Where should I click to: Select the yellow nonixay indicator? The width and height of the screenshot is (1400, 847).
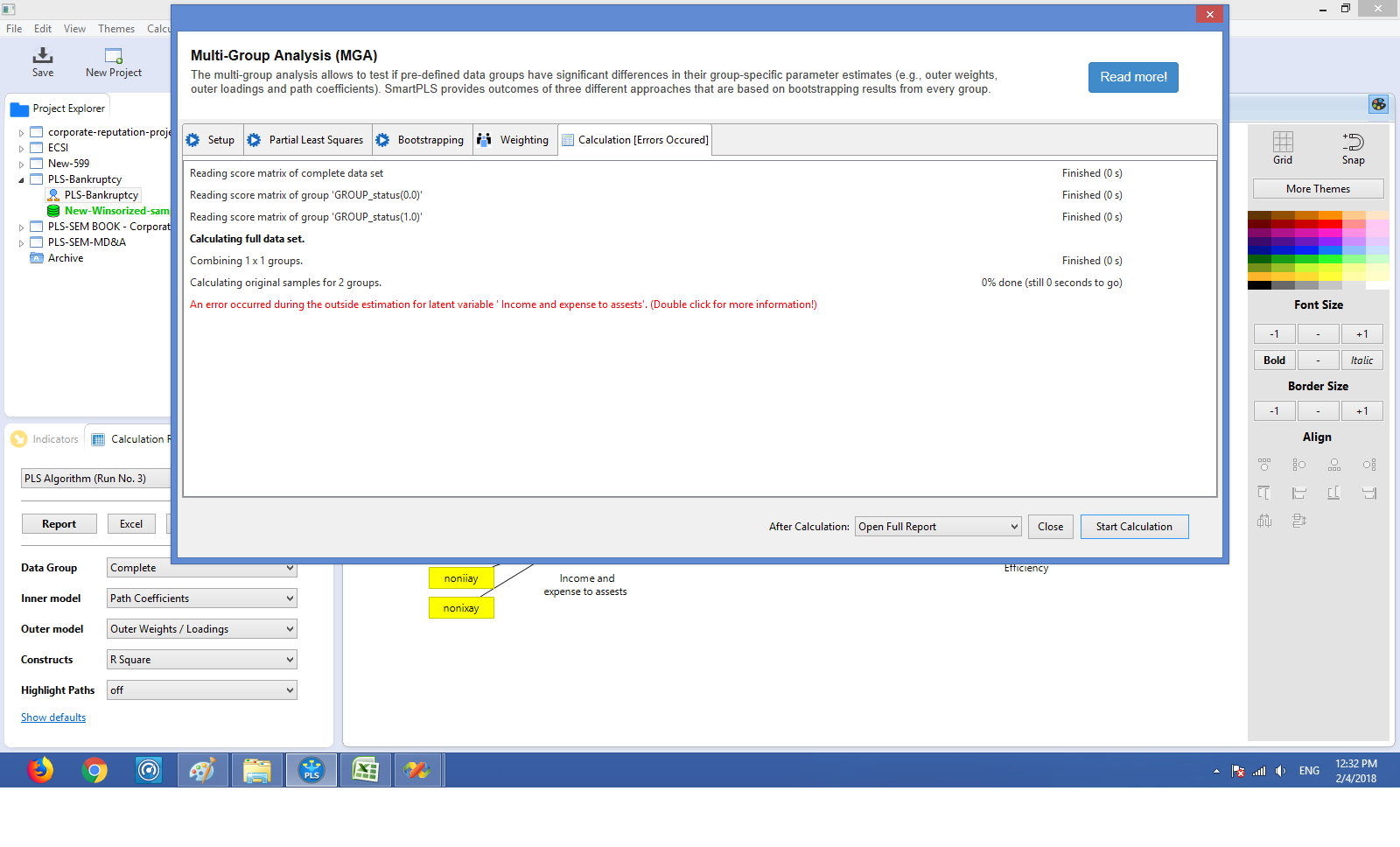461,608
